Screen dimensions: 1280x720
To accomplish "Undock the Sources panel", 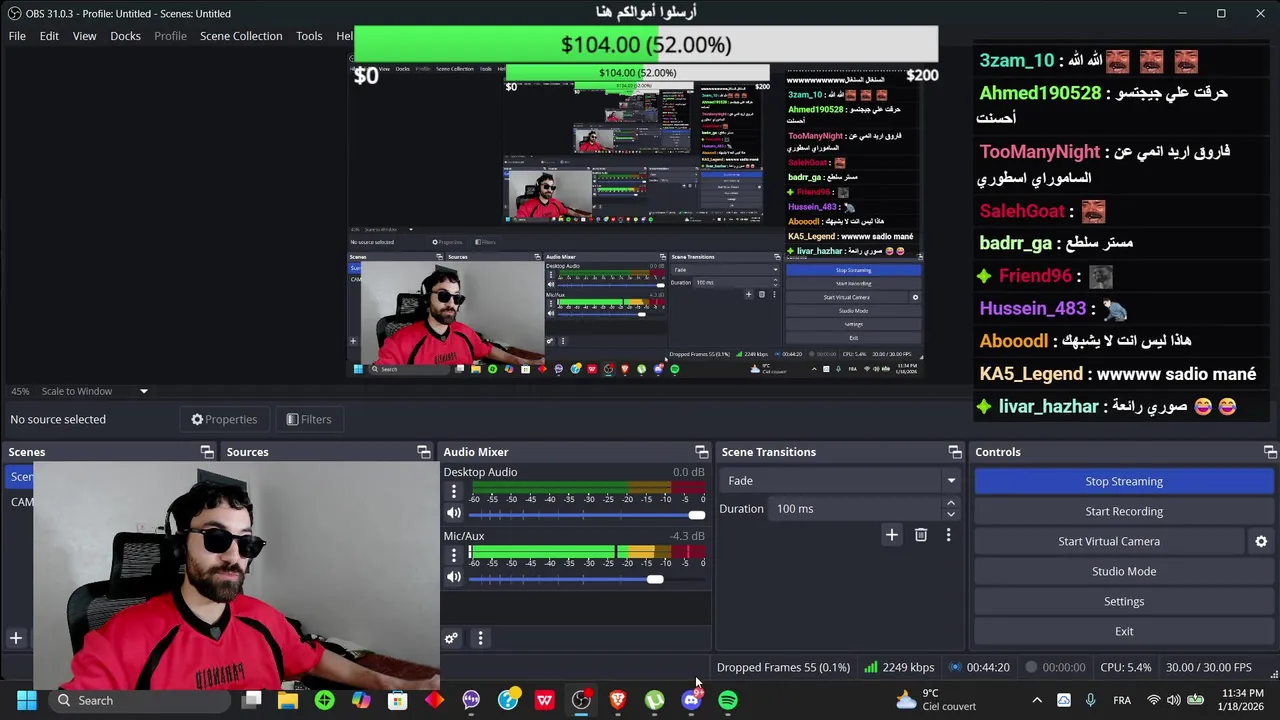I will point(424,452).
